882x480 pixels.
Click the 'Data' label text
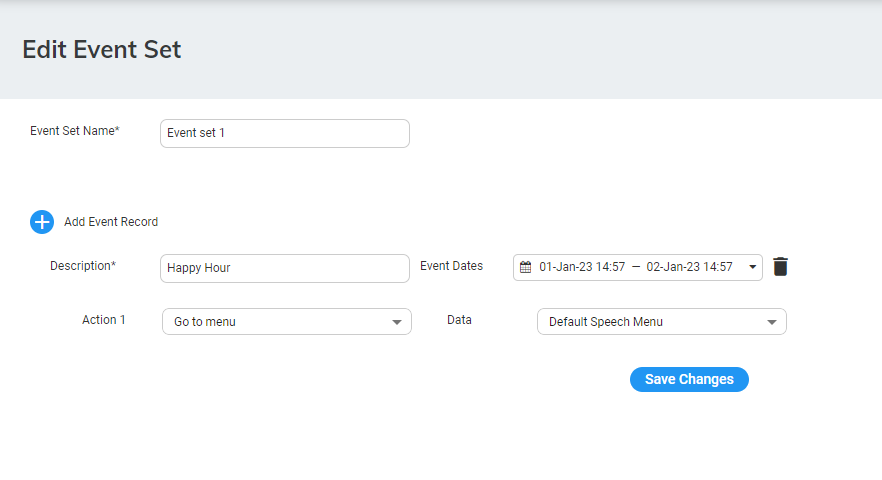[x=459, y=320]
